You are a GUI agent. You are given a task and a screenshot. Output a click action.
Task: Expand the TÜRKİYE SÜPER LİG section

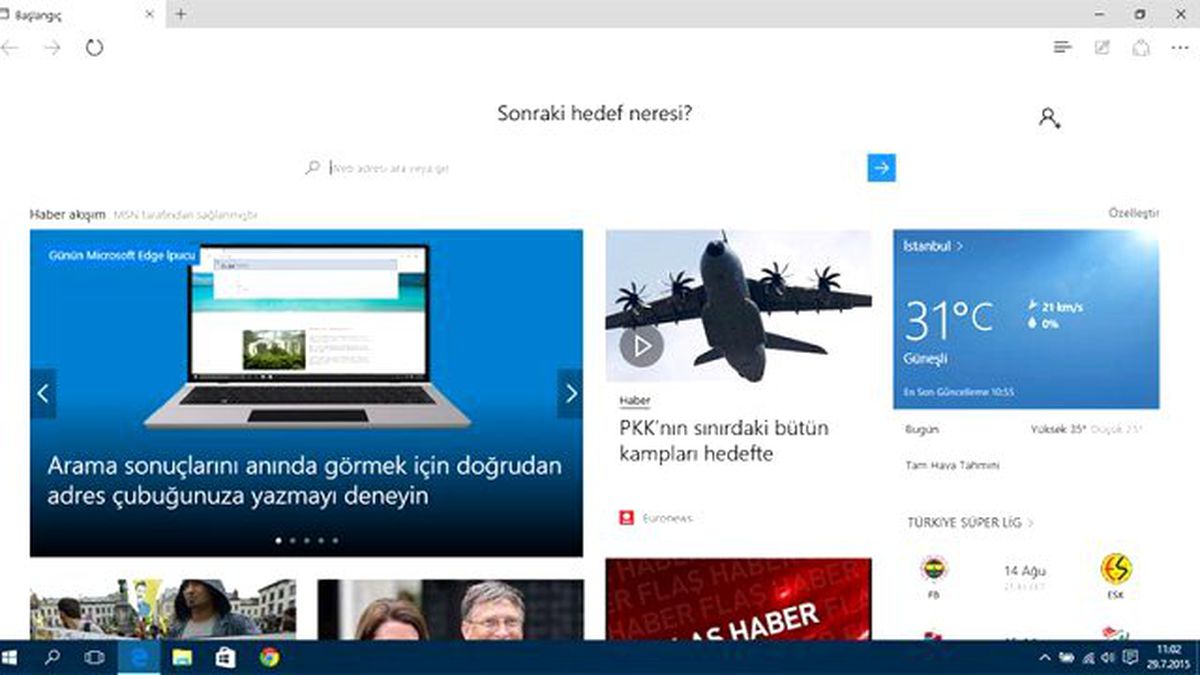[x=970, y=522]
